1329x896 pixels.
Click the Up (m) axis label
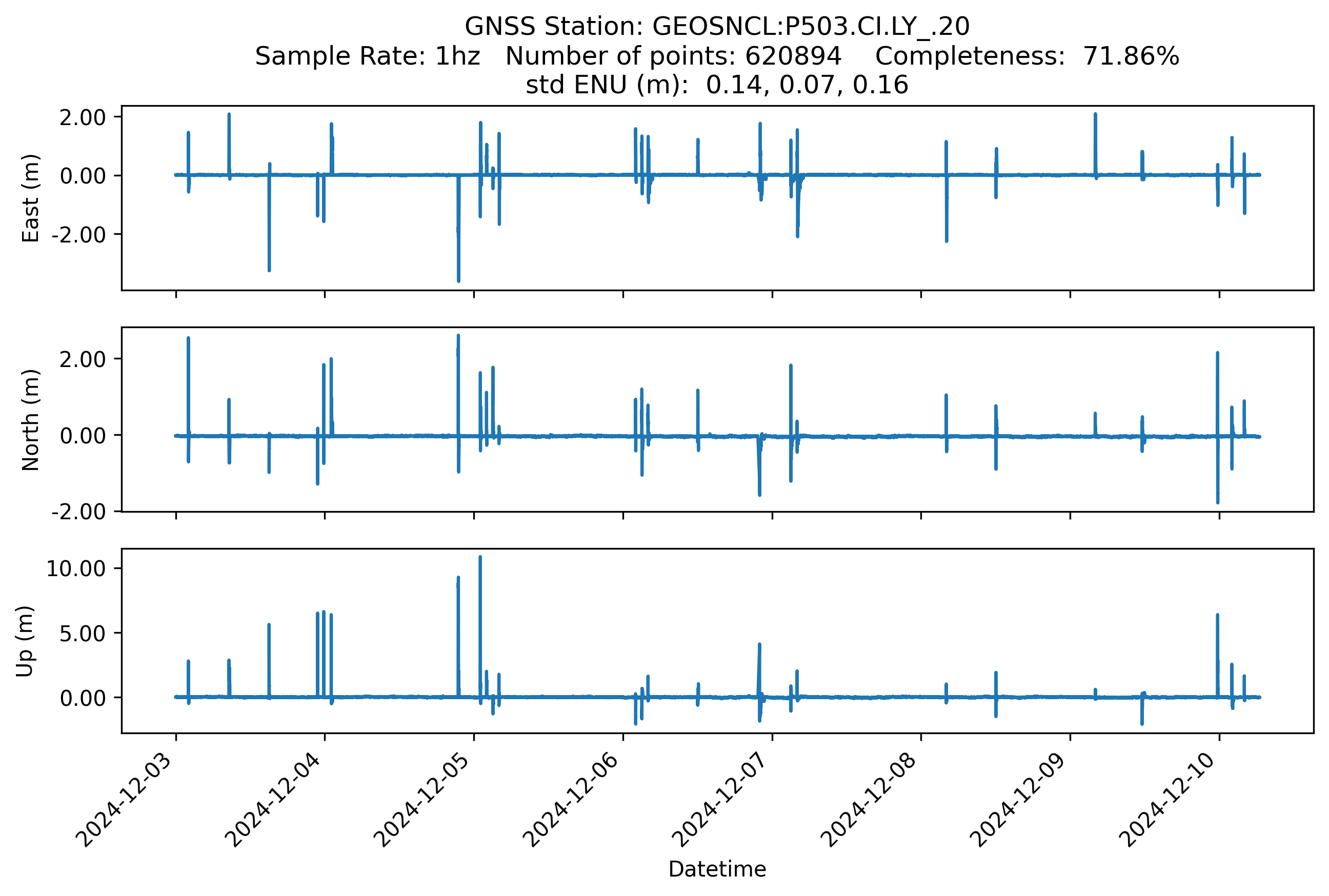pyautogui.click(x=25, y=641)
